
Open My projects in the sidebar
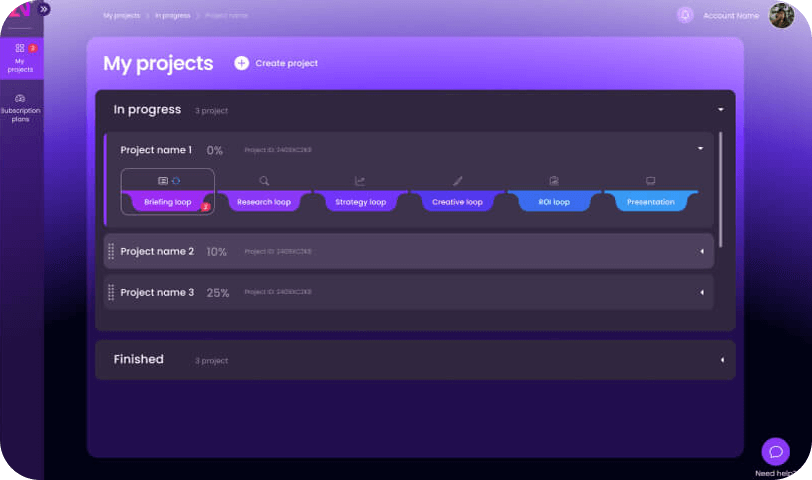click(21, 58)
